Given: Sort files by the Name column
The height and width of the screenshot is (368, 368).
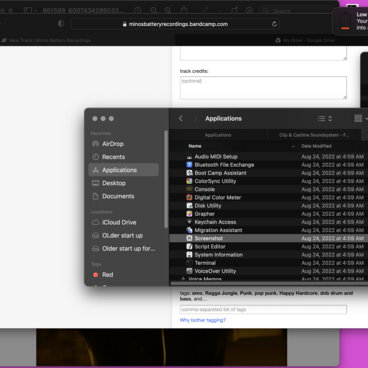Looking at the screenshot, I should (x=195, y=146).
